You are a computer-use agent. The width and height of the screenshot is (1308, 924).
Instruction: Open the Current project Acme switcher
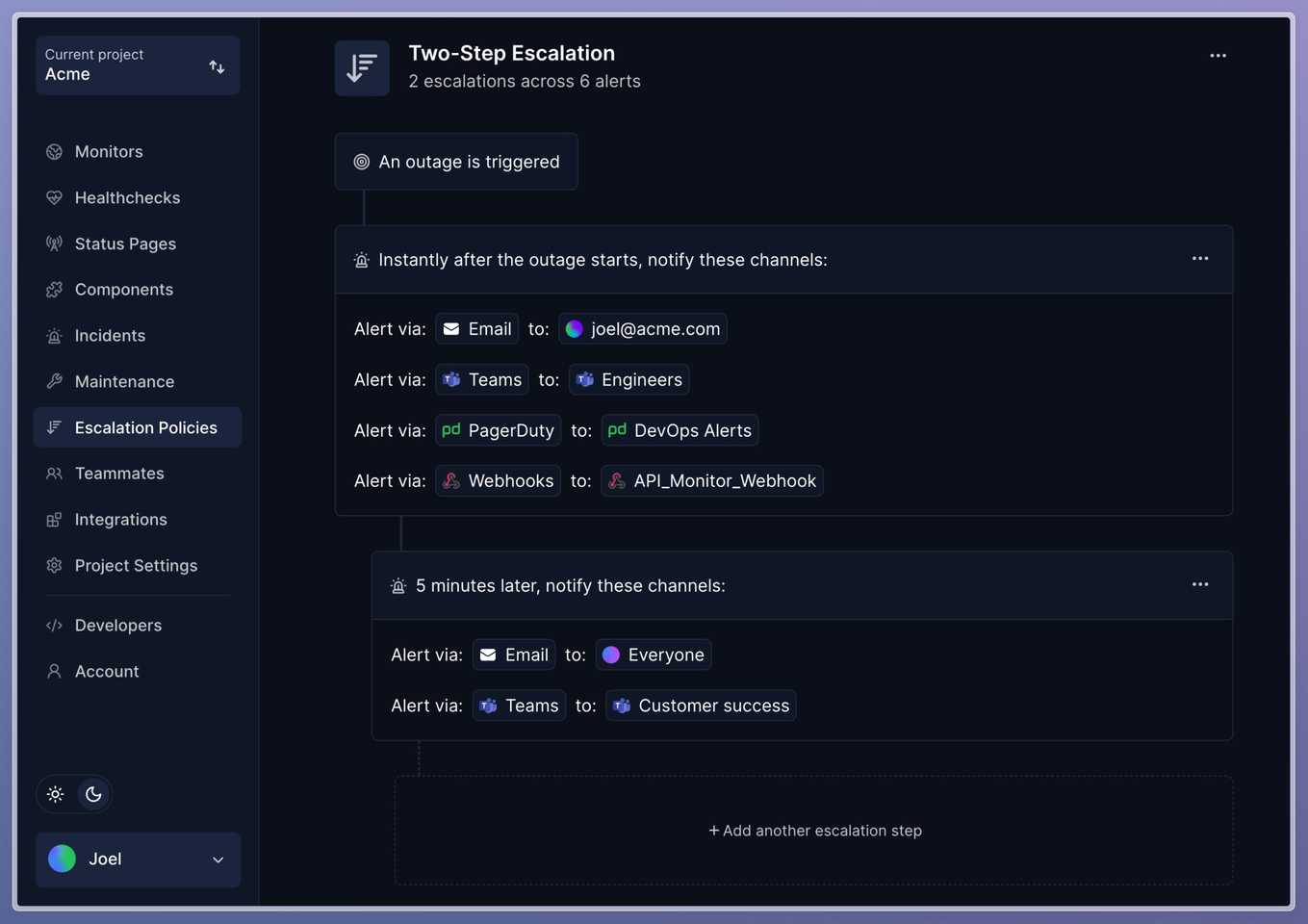tap(138, 64)
